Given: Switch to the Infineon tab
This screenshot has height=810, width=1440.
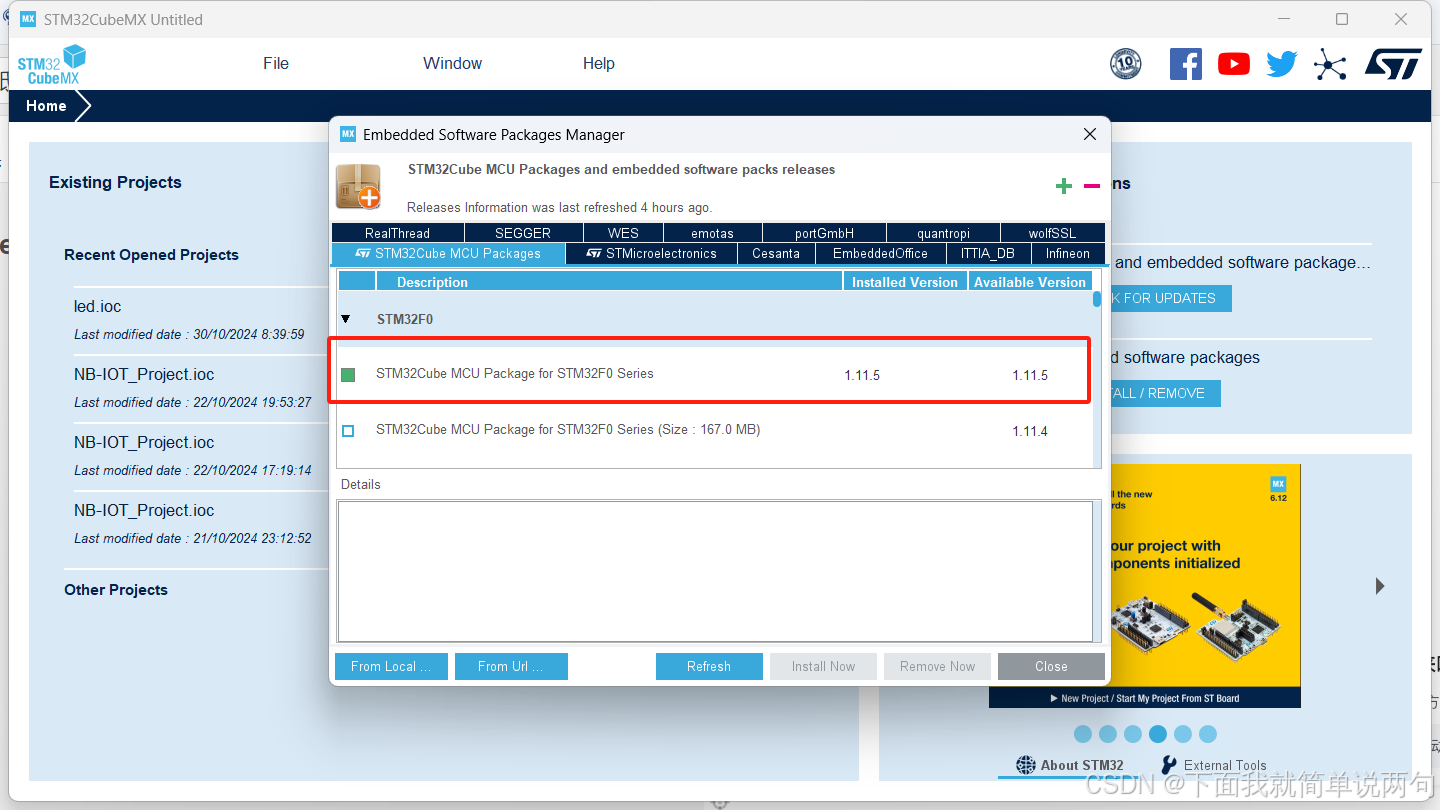Looking at the screenshot, I should click(1068, 254).
